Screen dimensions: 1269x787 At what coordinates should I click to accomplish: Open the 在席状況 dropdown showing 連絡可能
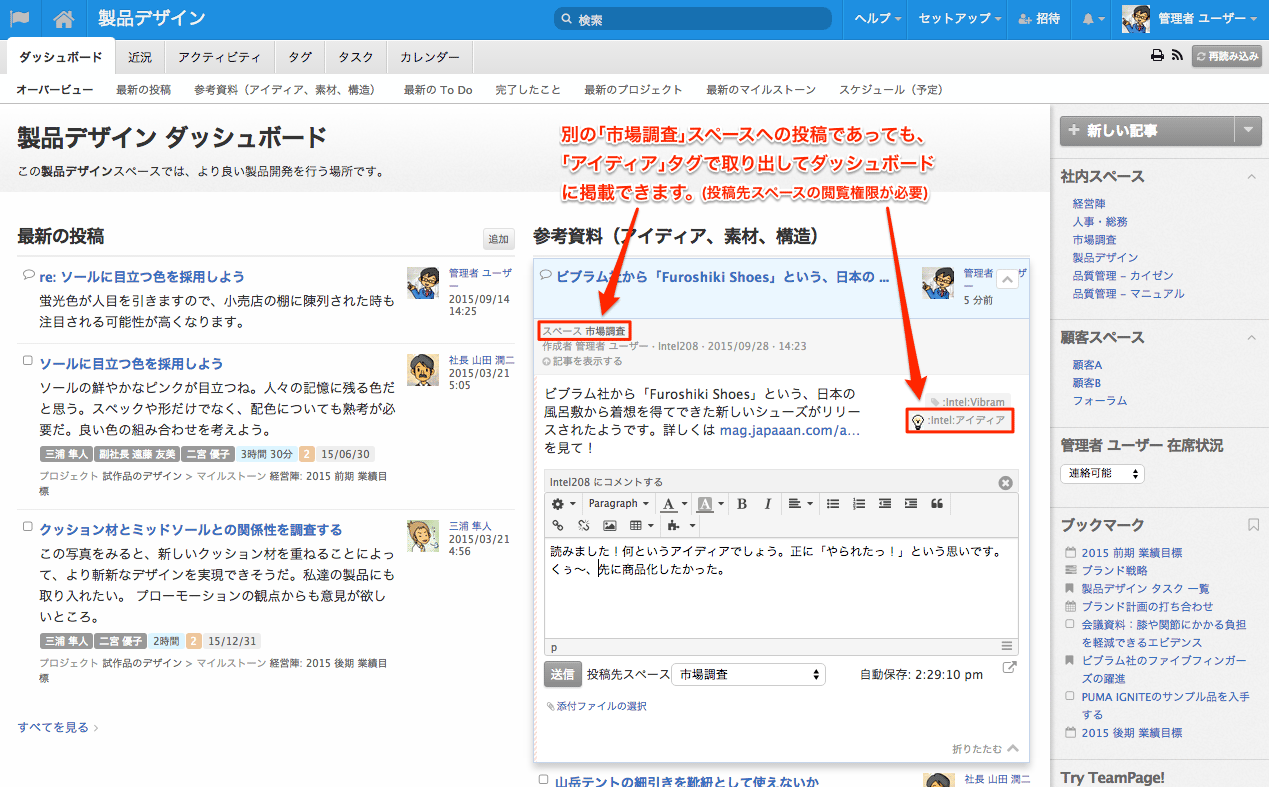click(x=1102, y=474)
